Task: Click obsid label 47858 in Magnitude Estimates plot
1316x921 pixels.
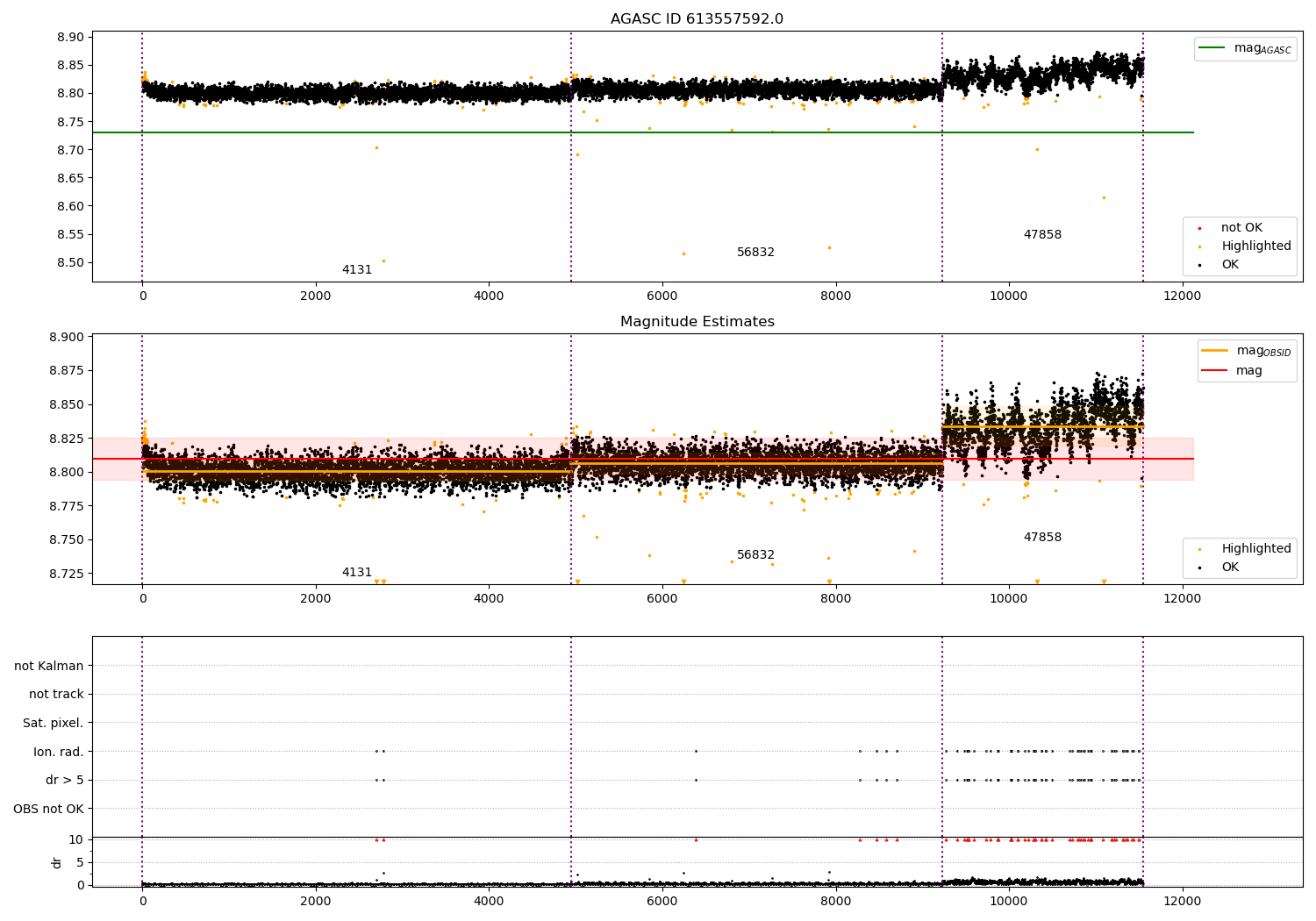Action: tap(1042, 538)
